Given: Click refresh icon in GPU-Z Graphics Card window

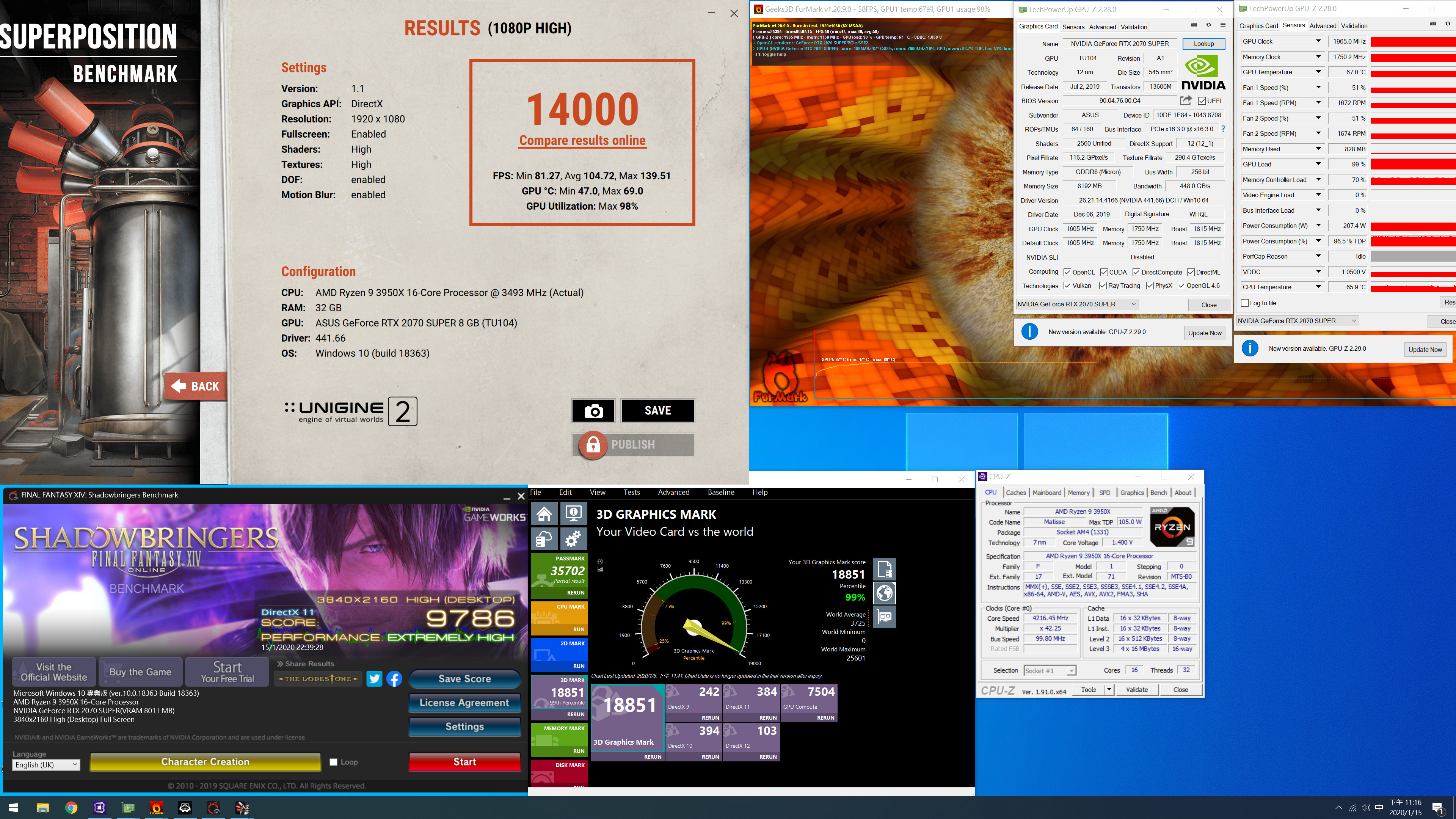Looking at the screenshot, I should click(x=1208, y=25).
